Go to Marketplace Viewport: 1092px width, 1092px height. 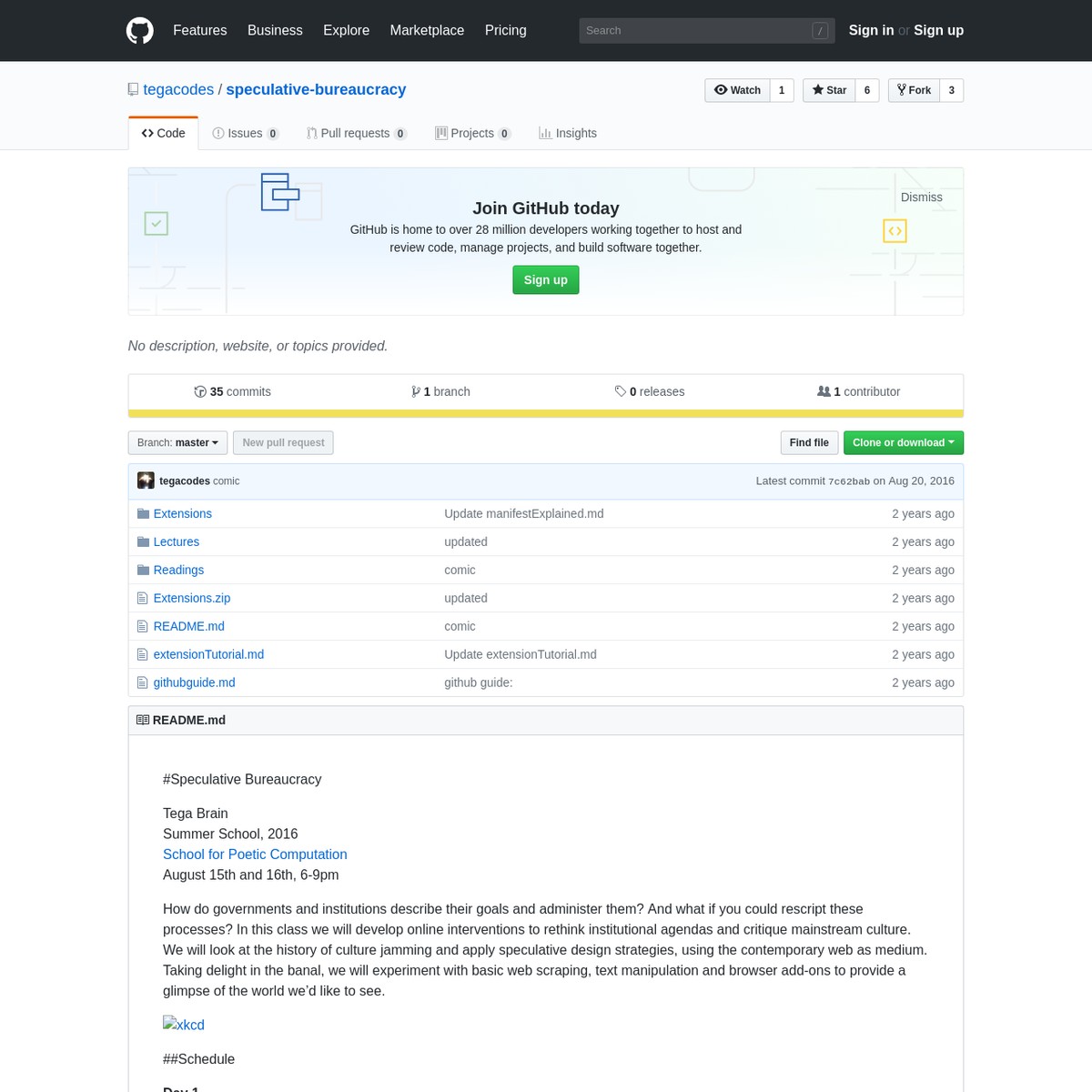pyautogui.click(x=427, y=30)
